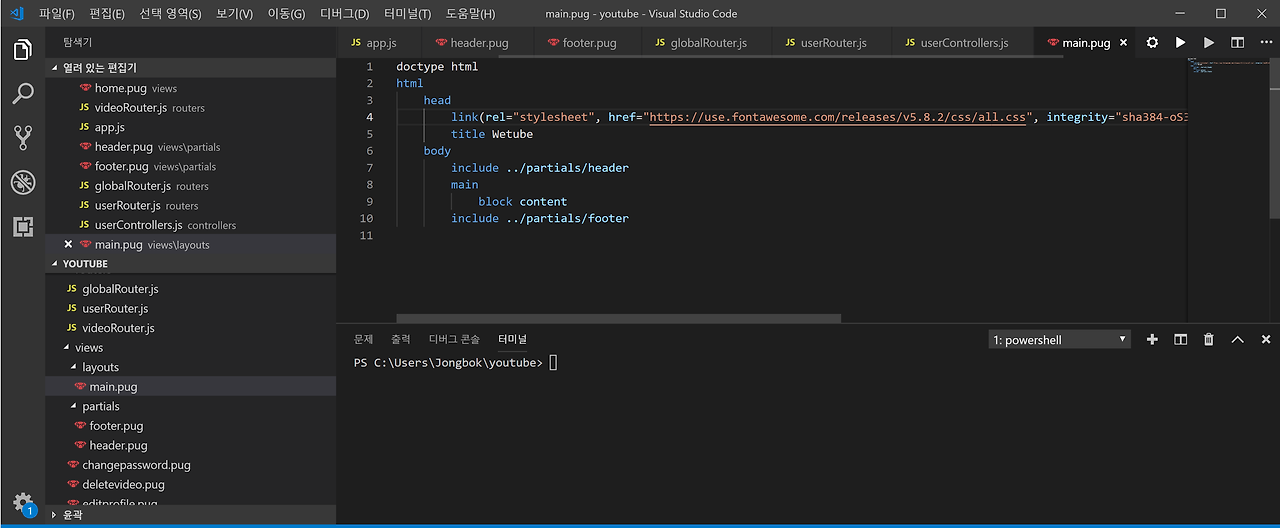The image size is (1280, 528).
Task: Open the Manage gear icon with badge
Action: point(22,503)
